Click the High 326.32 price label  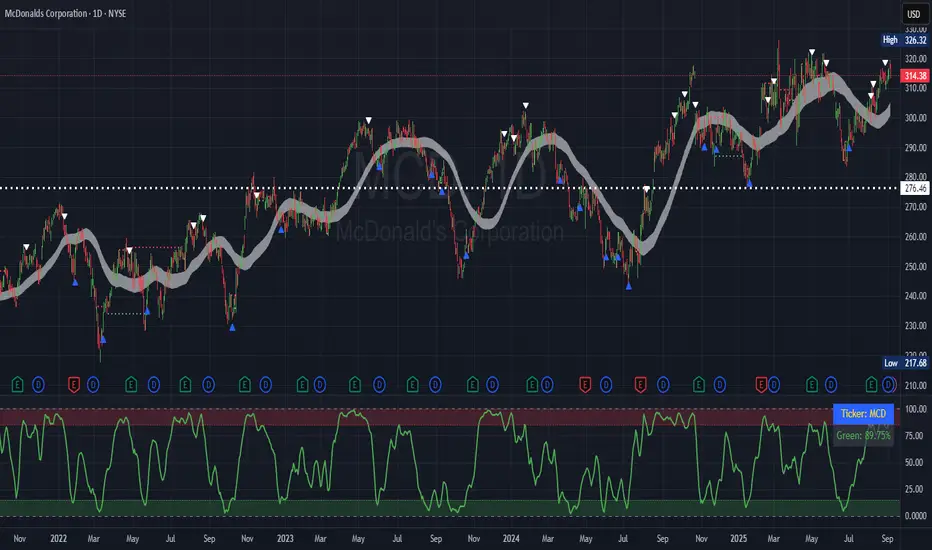[905, 40]
